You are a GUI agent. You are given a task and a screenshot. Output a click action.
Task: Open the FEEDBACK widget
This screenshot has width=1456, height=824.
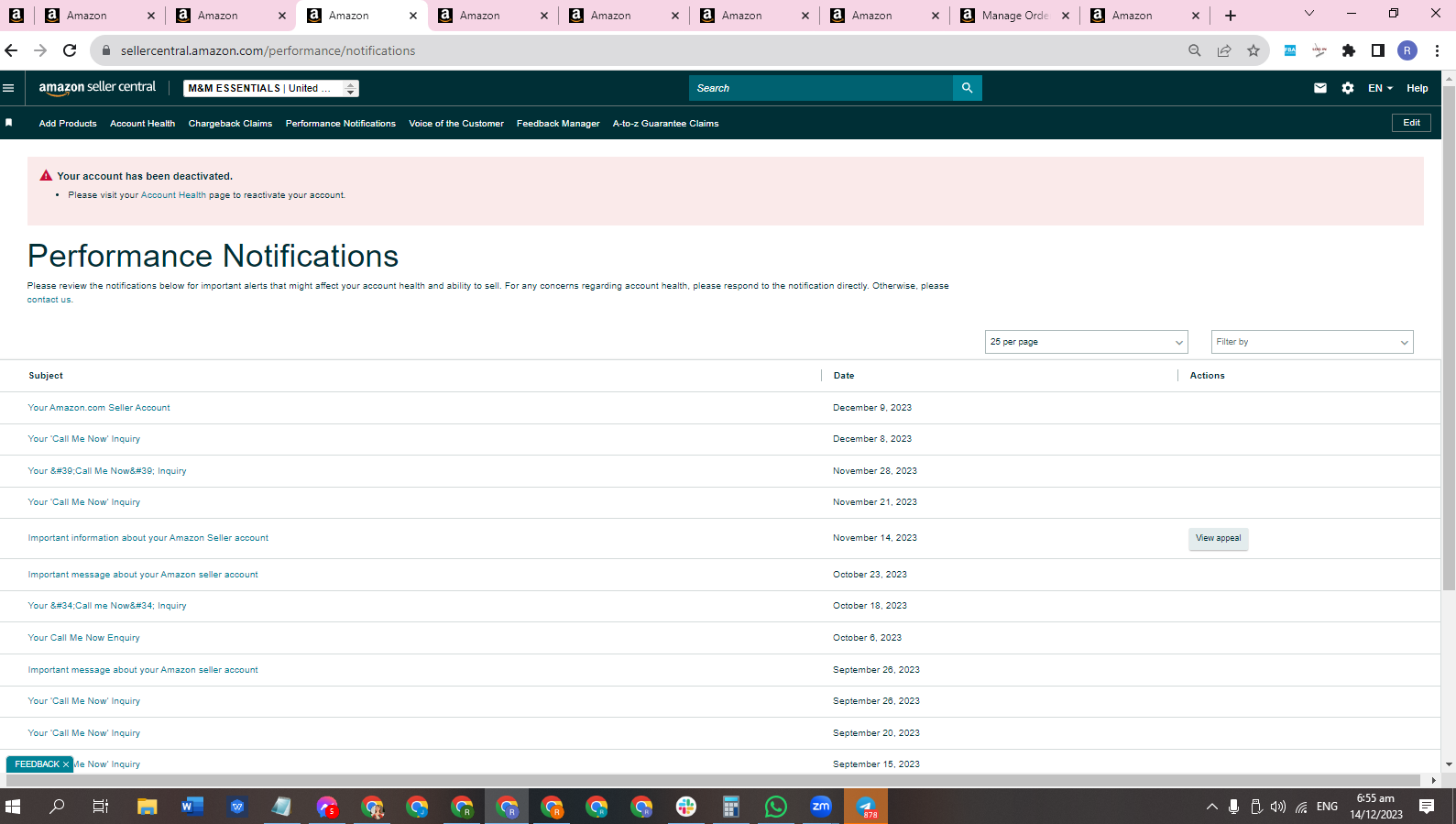point(37,764)
